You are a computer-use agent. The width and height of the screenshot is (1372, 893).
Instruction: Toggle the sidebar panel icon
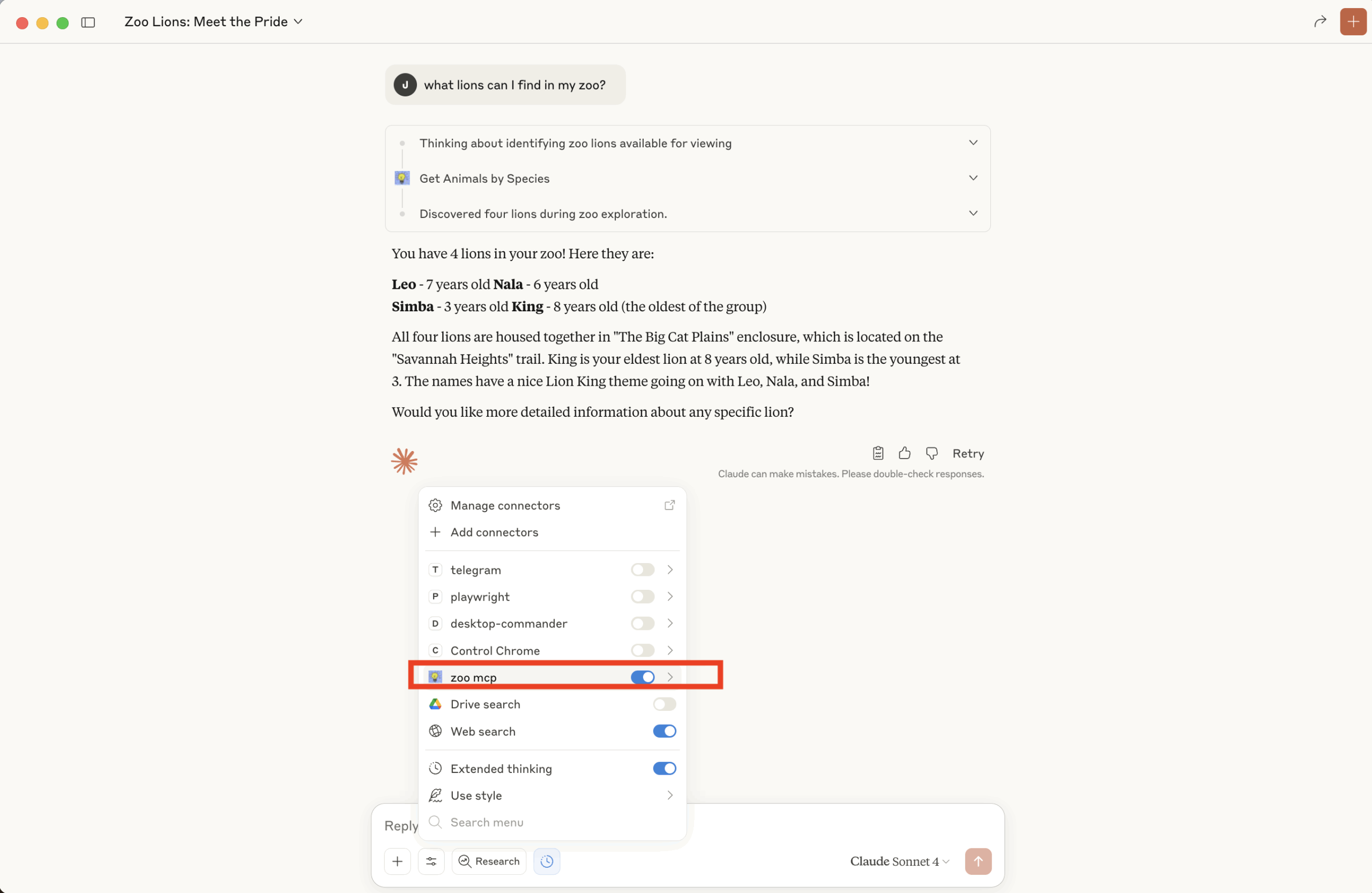click(88, 22)
